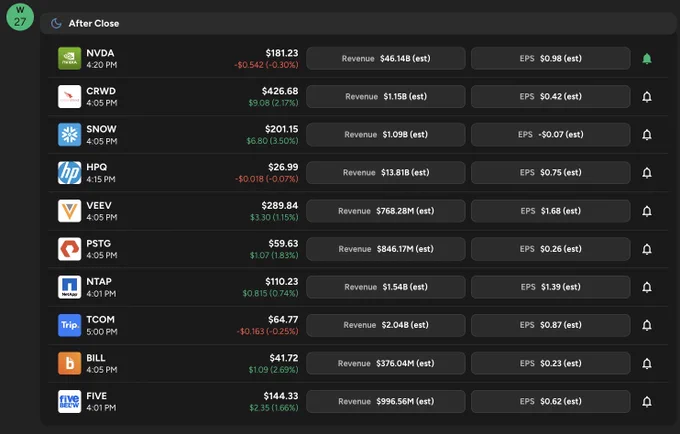Open NVDA EPS $0.98 estimate box
Viewport: 680px width, 434px height.
click(551, 59)
